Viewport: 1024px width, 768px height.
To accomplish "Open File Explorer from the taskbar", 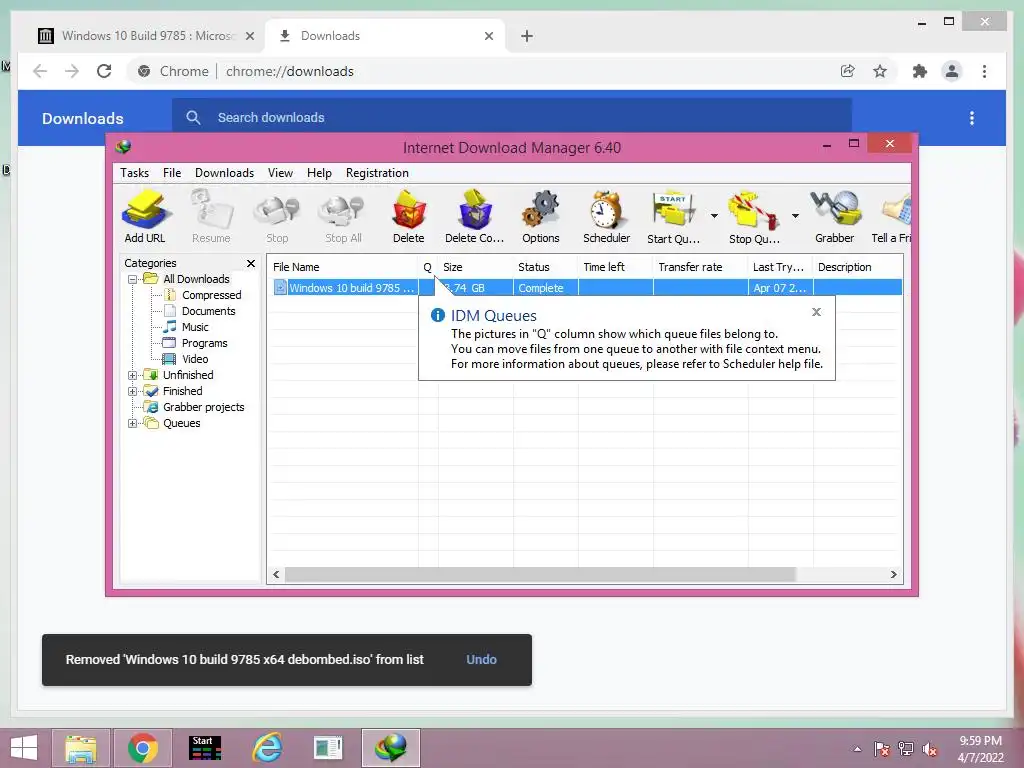I will click(x=81, y=748).
